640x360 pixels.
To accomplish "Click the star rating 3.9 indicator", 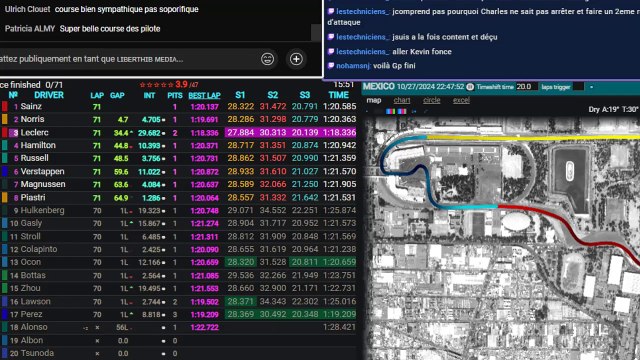I will [x=169, y=84].
